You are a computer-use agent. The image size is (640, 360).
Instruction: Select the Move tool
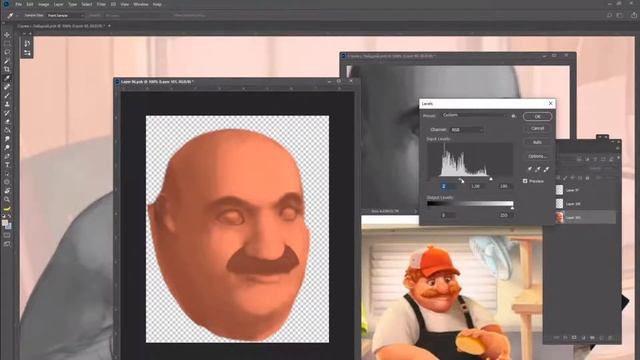click(7, 35)
